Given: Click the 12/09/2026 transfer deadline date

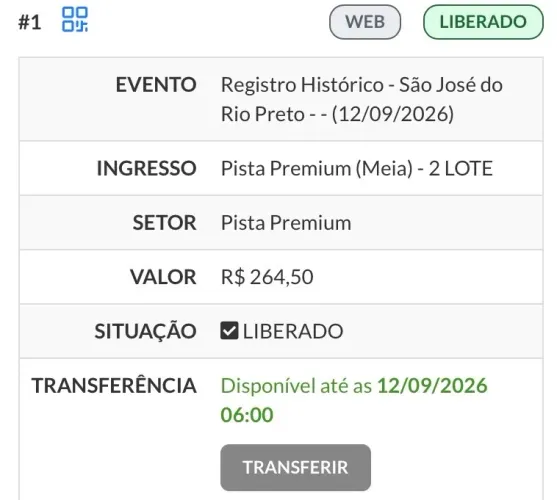Looking at the screenshot, I should [x=432, y=386].
